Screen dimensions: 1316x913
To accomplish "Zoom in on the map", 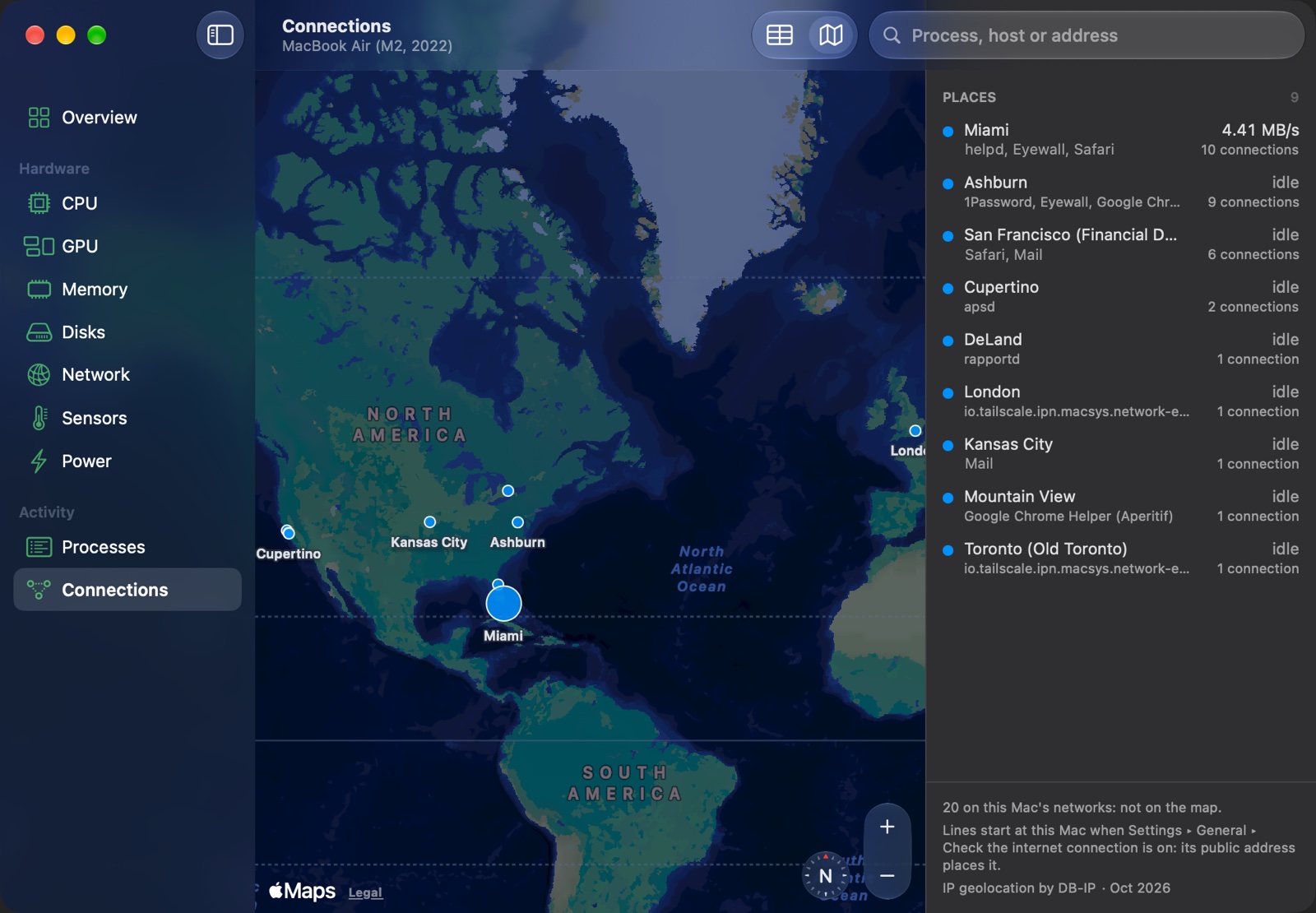I will [887, 827].
